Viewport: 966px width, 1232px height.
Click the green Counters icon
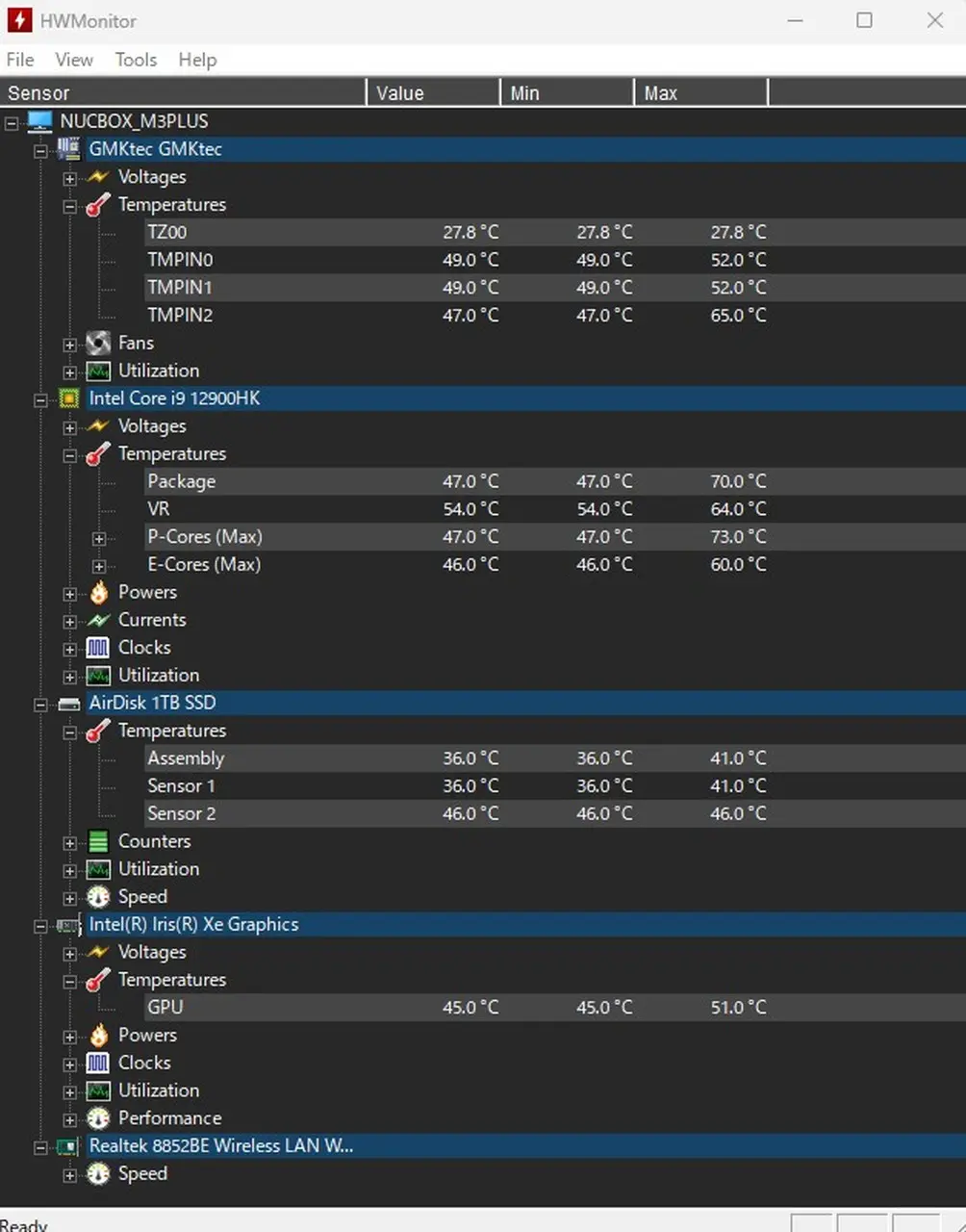[98, 842]
